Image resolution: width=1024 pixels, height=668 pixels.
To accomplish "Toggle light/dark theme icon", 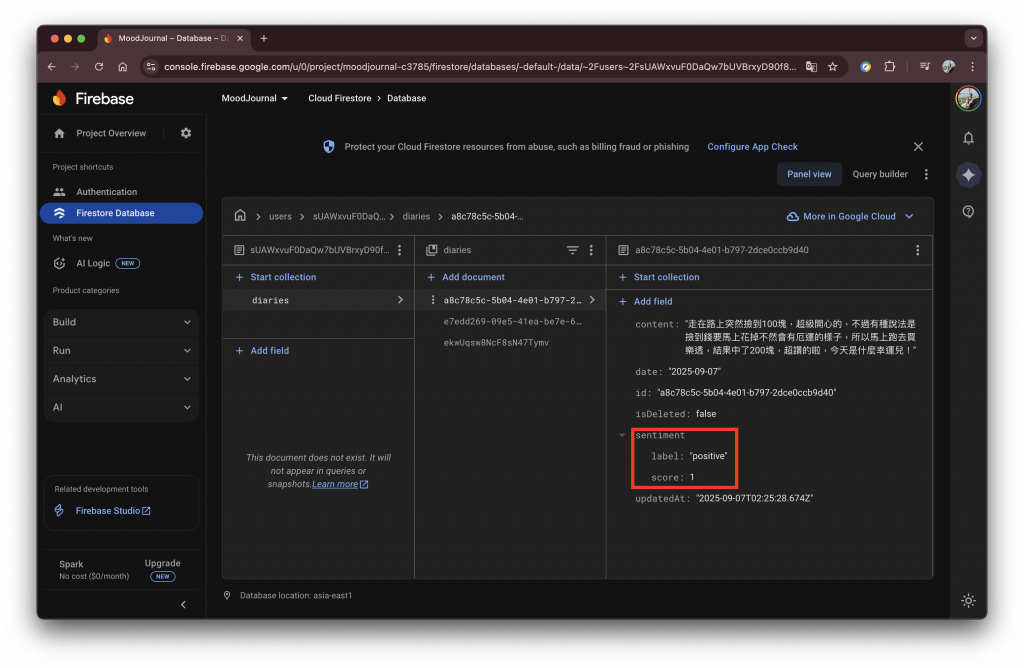I will coord(968,601).
